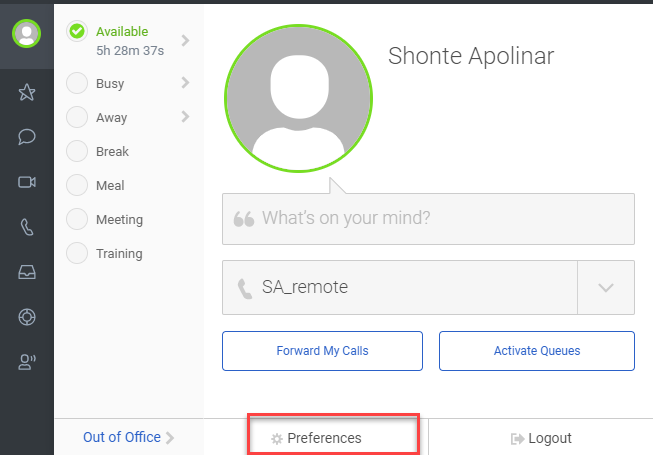
Task: Select the Meal status radio button
Action: 77,185
